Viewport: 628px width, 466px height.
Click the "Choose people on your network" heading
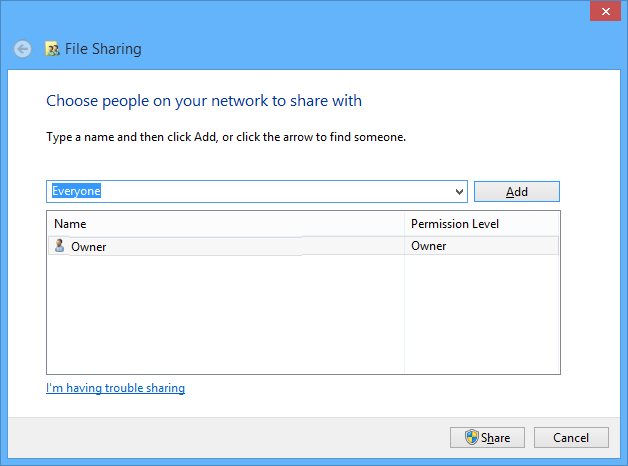[x=204, y=101]
